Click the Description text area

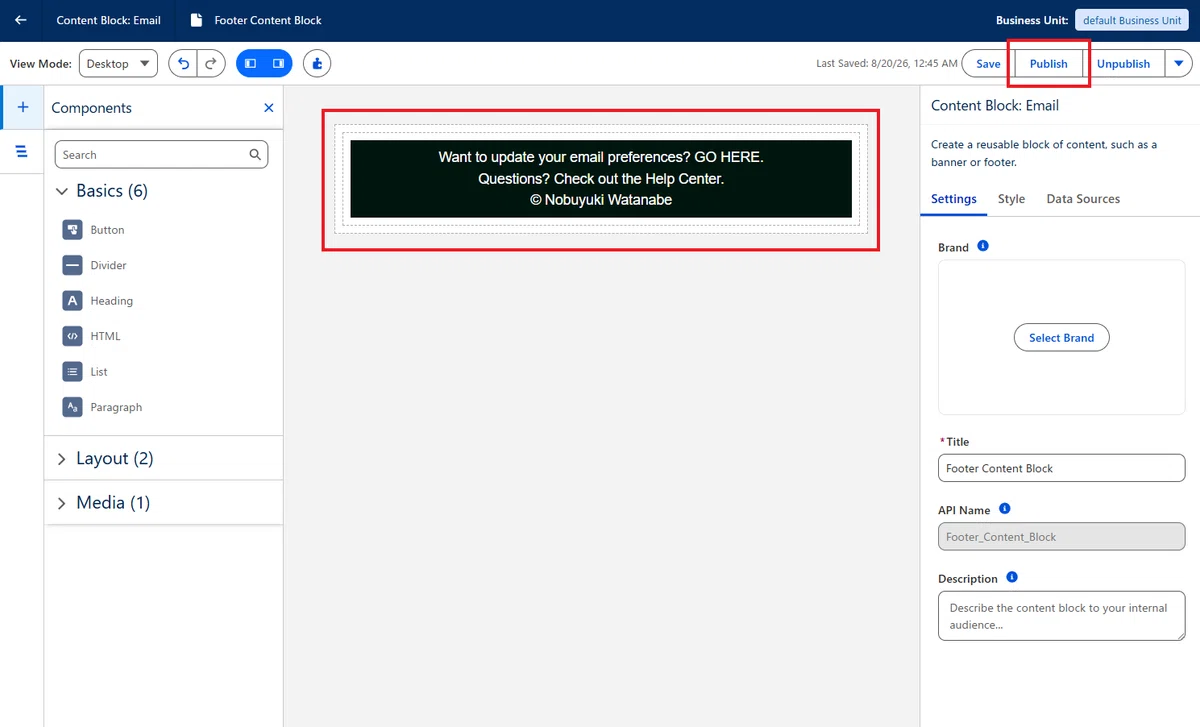click(1062, 616)
